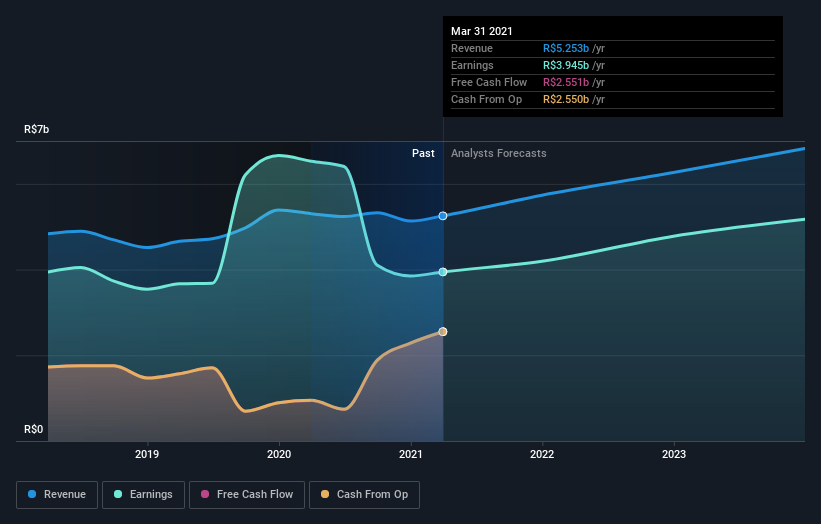Toggle the Earnings series legend button
This screenshot has height=524, width=821.
(143, 495)
